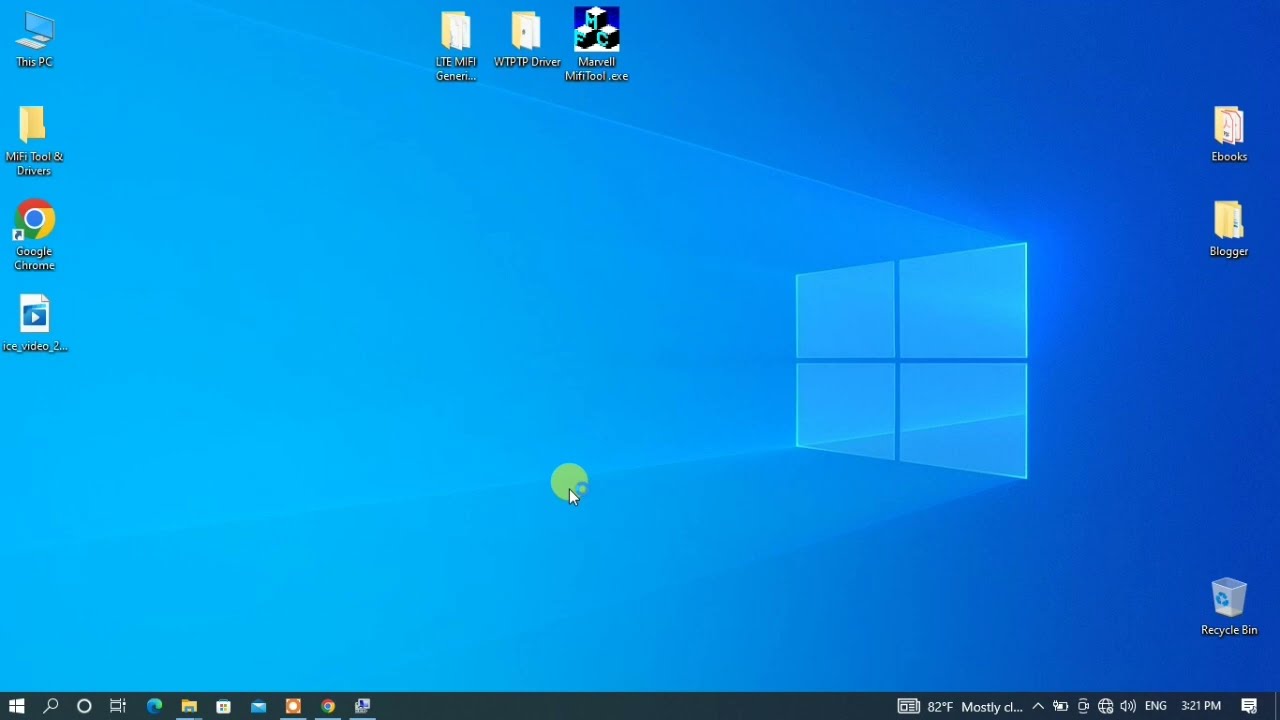
Task: Open the computer-monitor app on the taskbar
Action: point(363,706)
